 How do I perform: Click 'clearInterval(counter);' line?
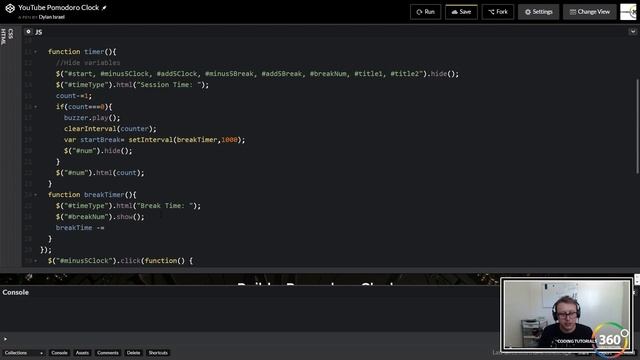[110, 129]
